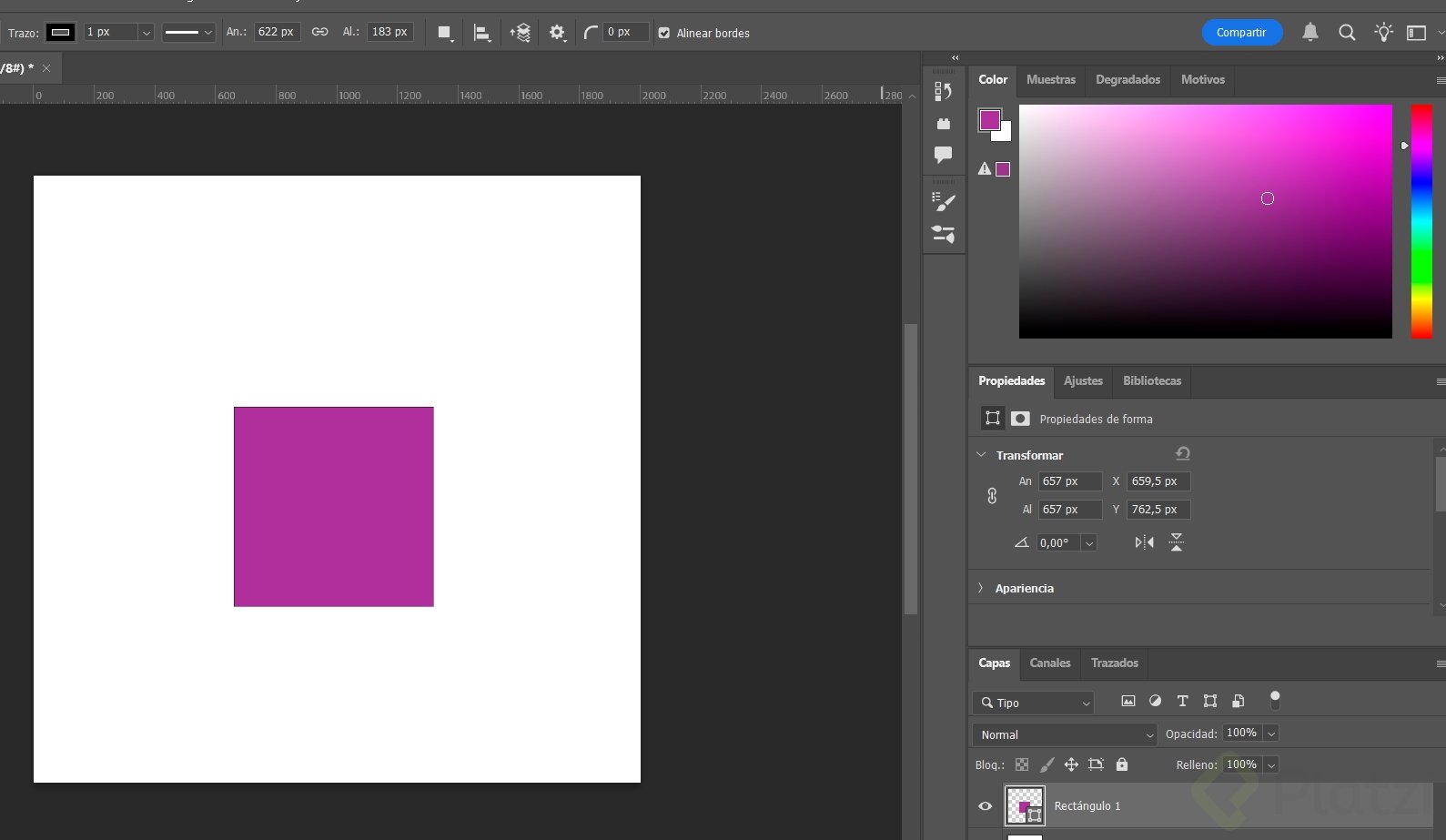Open path operations icon in options bar
The height and width of the screenshot is (840, 1446).
click(445, 33)
